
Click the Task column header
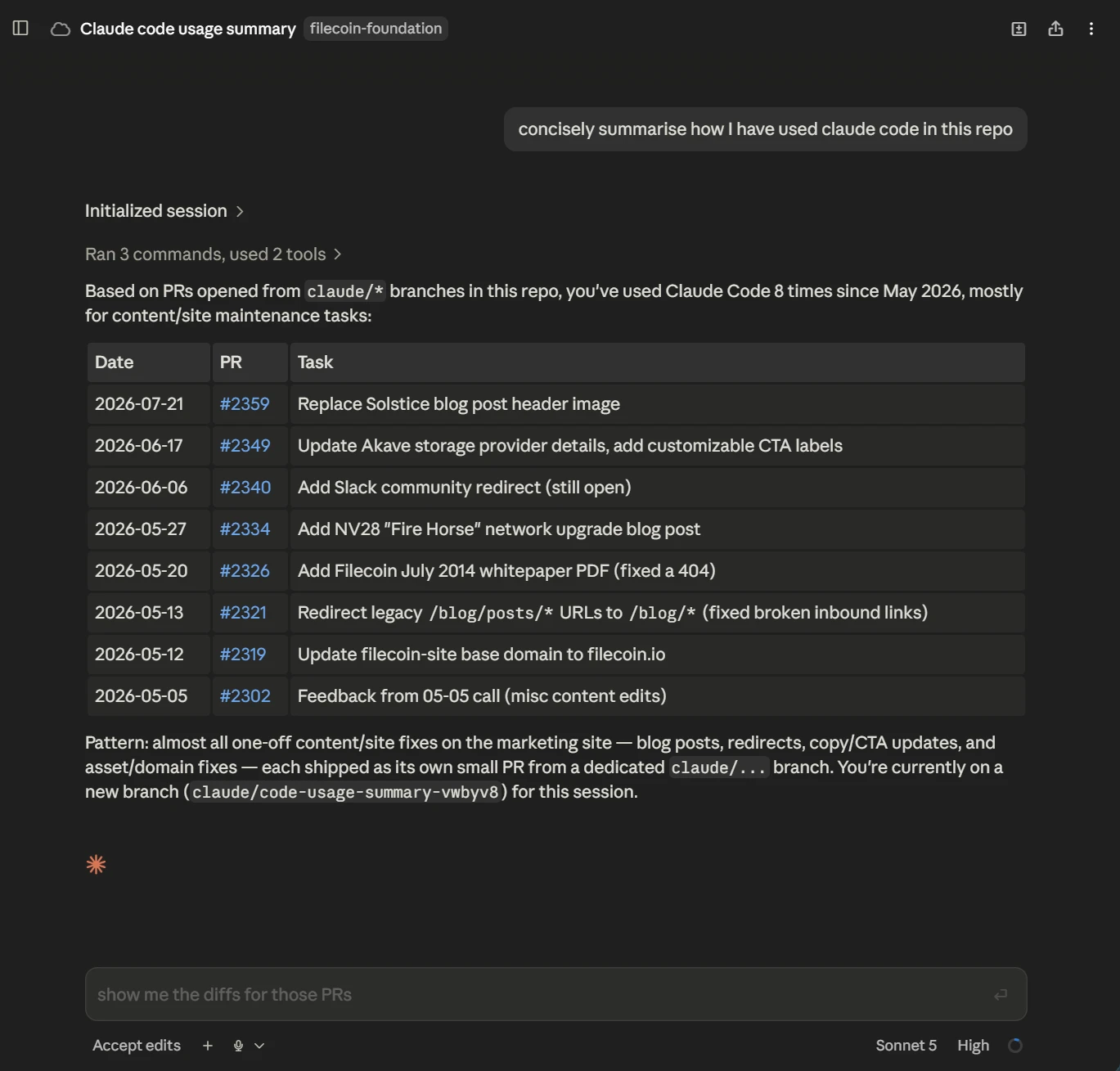(x=657, y=362)
